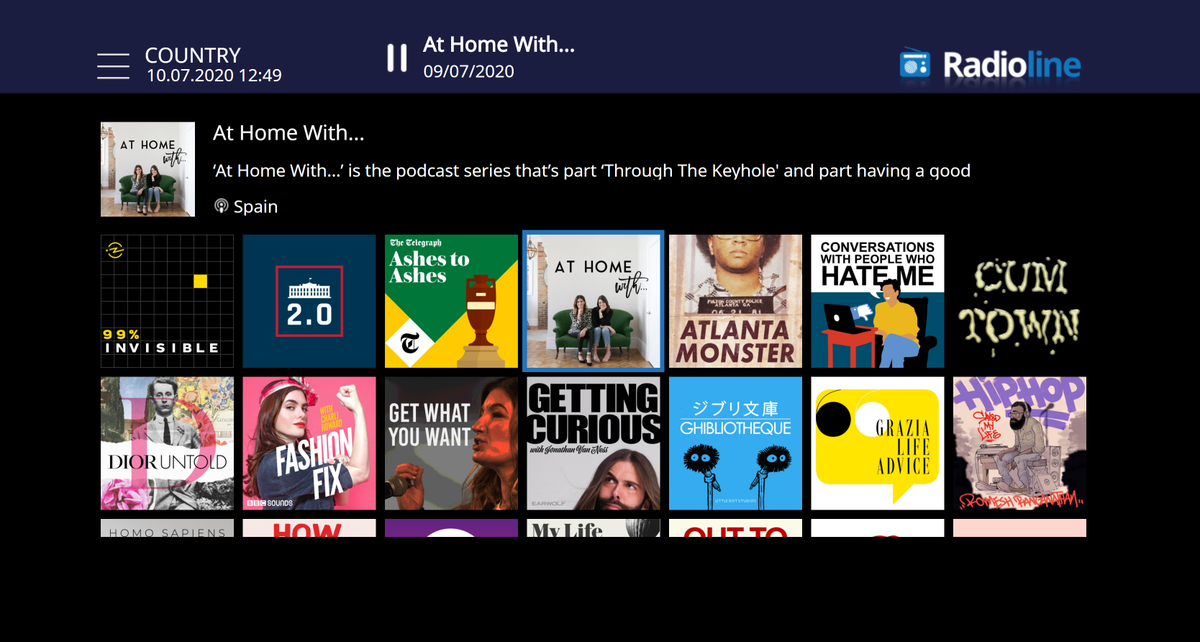Screen dimensions: 1200x642
Task: Click the 09/07/2020 episode date
Action: click(468, 71)
